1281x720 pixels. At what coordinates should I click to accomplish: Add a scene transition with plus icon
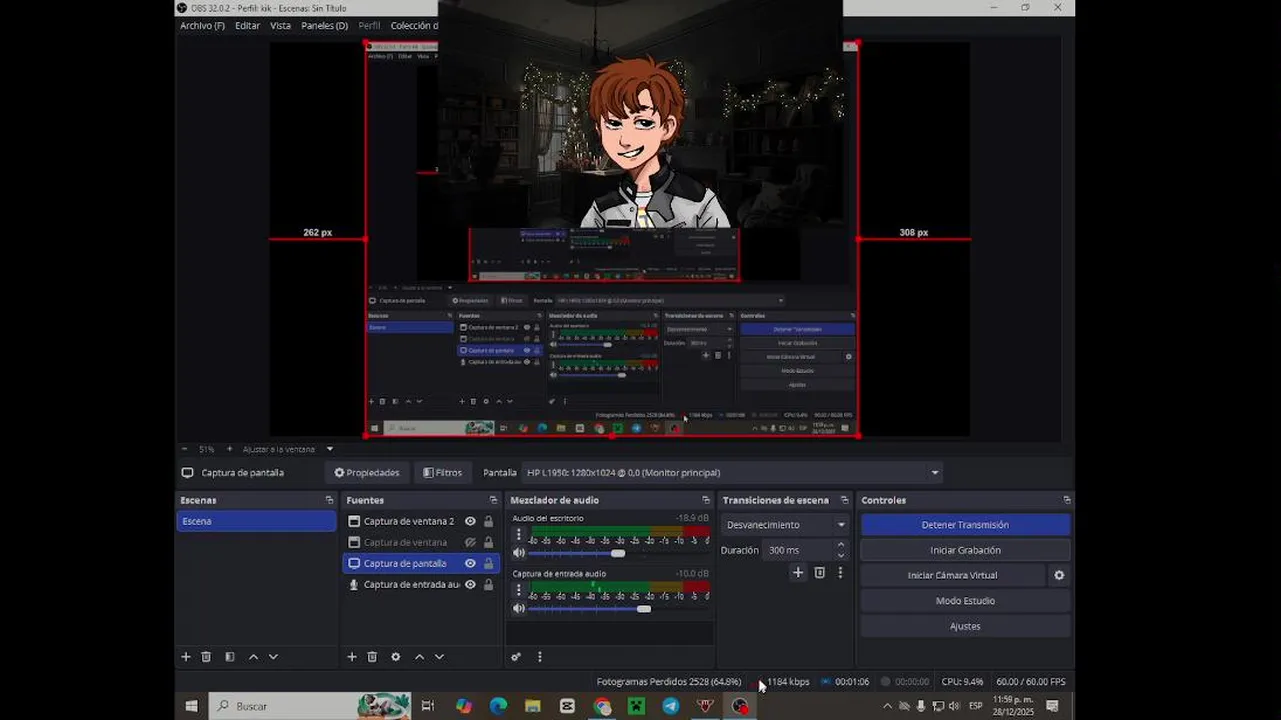tap(798, 573)
